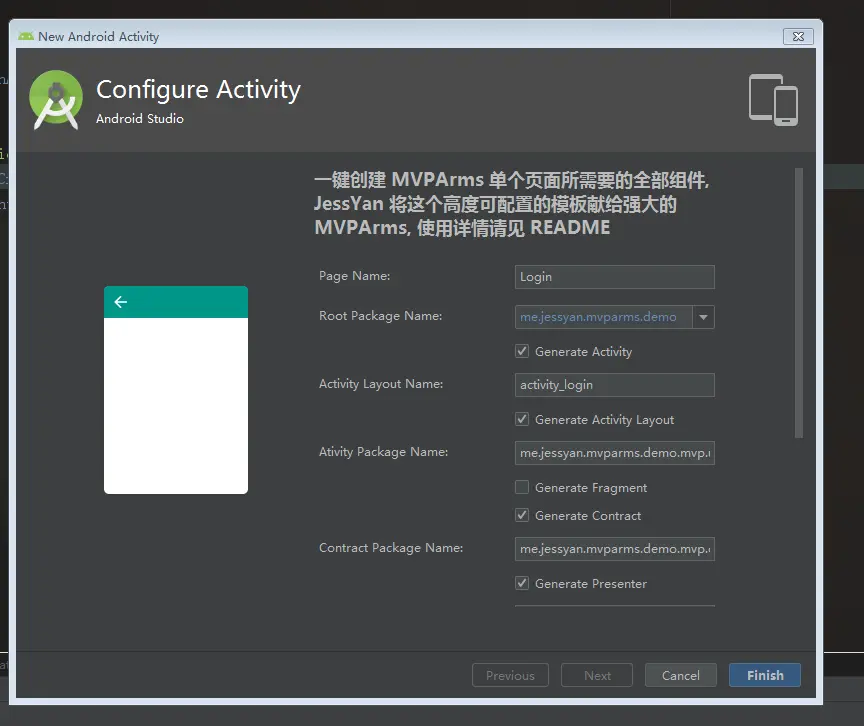
Task: Select the Activity Layout Name field
Action: pyautogui.click(x=614, y=385)
